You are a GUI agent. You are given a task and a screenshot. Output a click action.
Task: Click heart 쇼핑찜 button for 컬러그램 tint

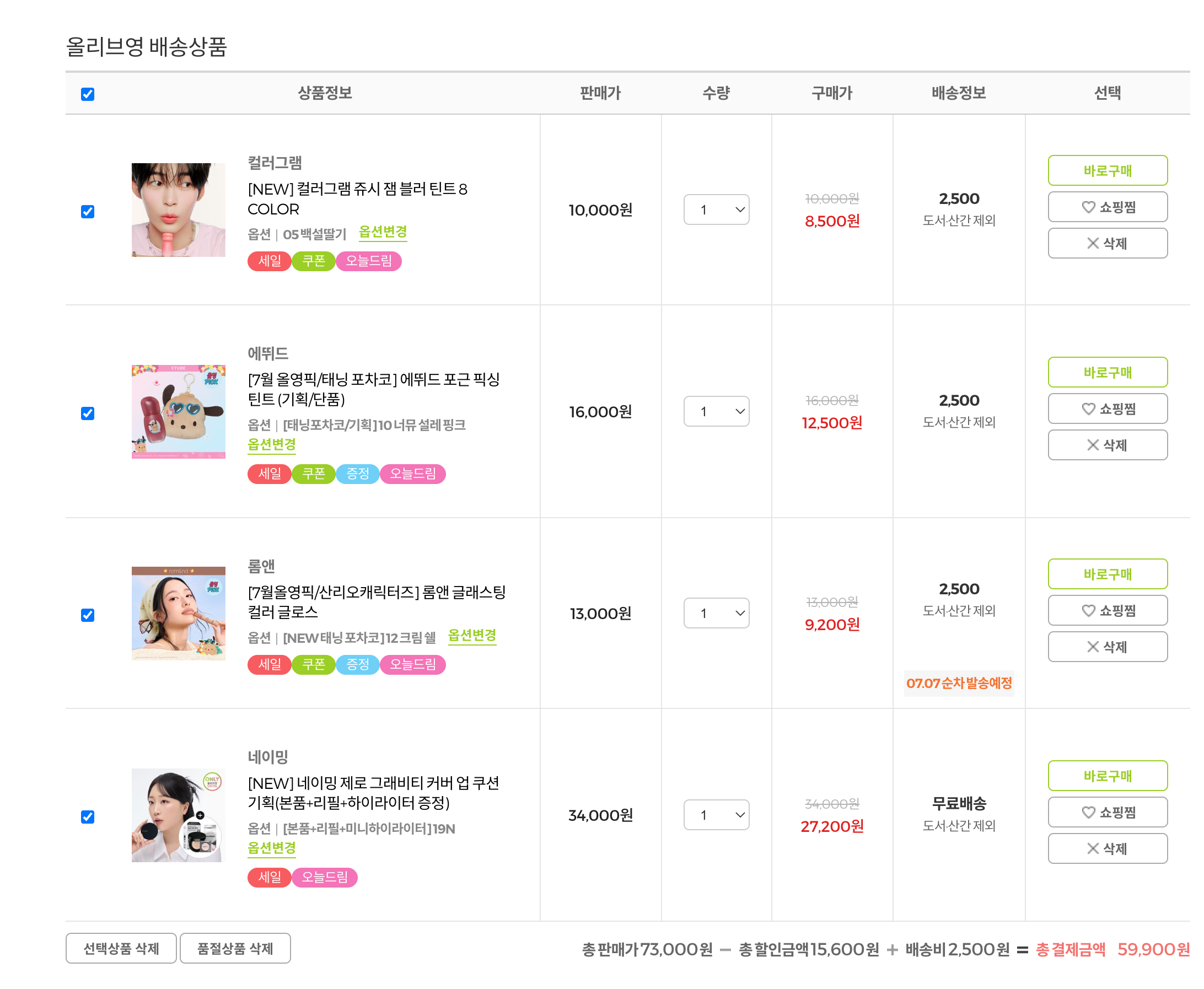click(x=1106, y=207)
